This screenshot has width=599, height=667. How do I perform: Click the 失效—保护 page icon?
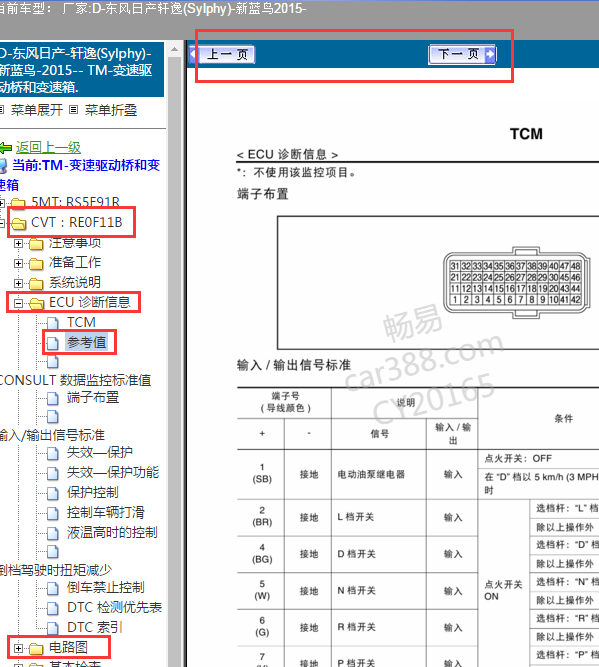pos(53,453)
